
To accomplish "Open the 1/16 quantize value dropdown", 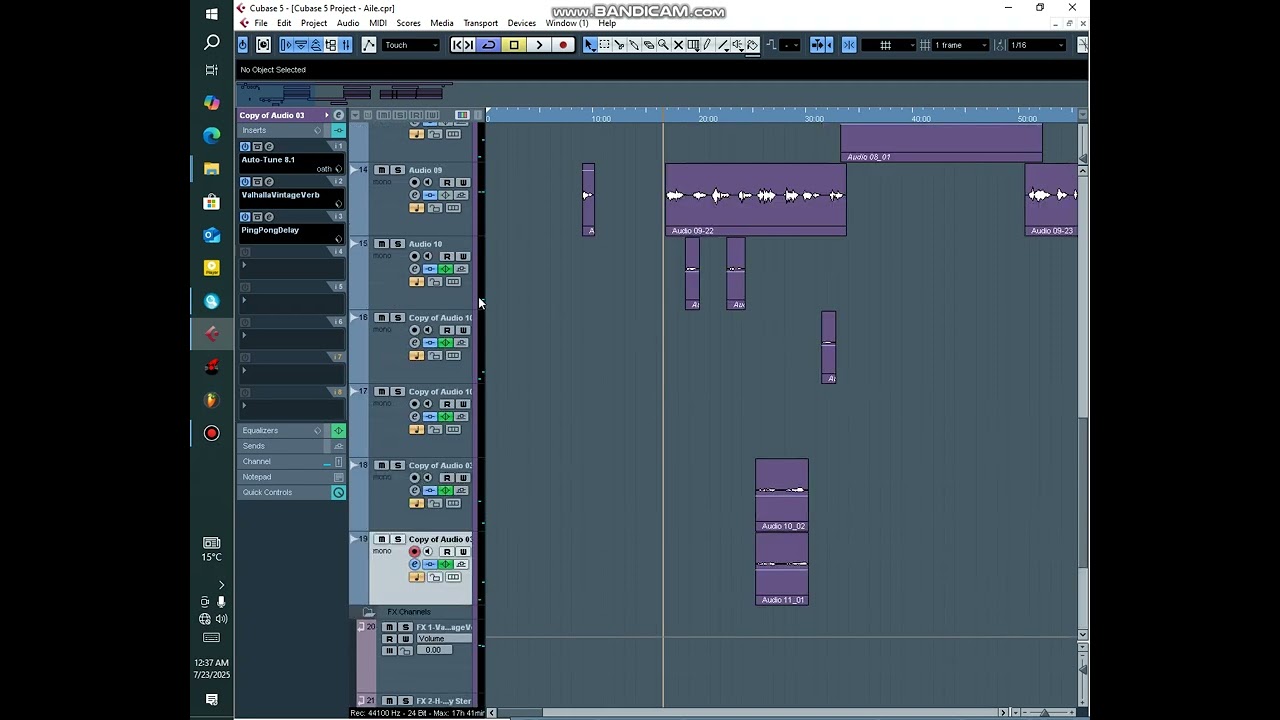I will pyautogui.click(x=1038, y=45).
